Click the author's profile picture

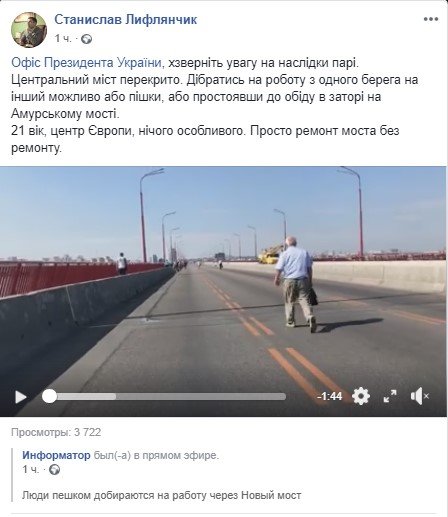pyautogui.click(x=29, y=30)
